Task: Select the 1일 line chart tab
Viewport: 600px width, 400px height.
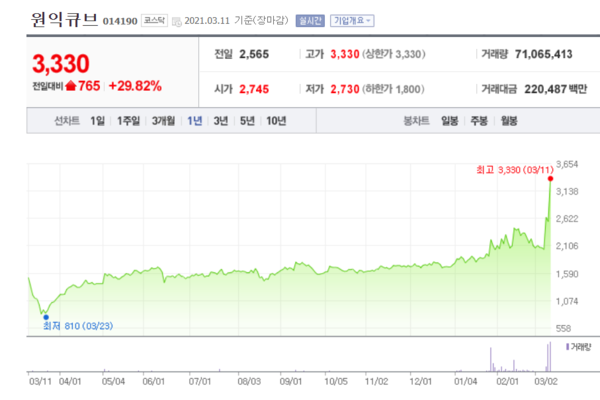Action: tap(98, 121)
